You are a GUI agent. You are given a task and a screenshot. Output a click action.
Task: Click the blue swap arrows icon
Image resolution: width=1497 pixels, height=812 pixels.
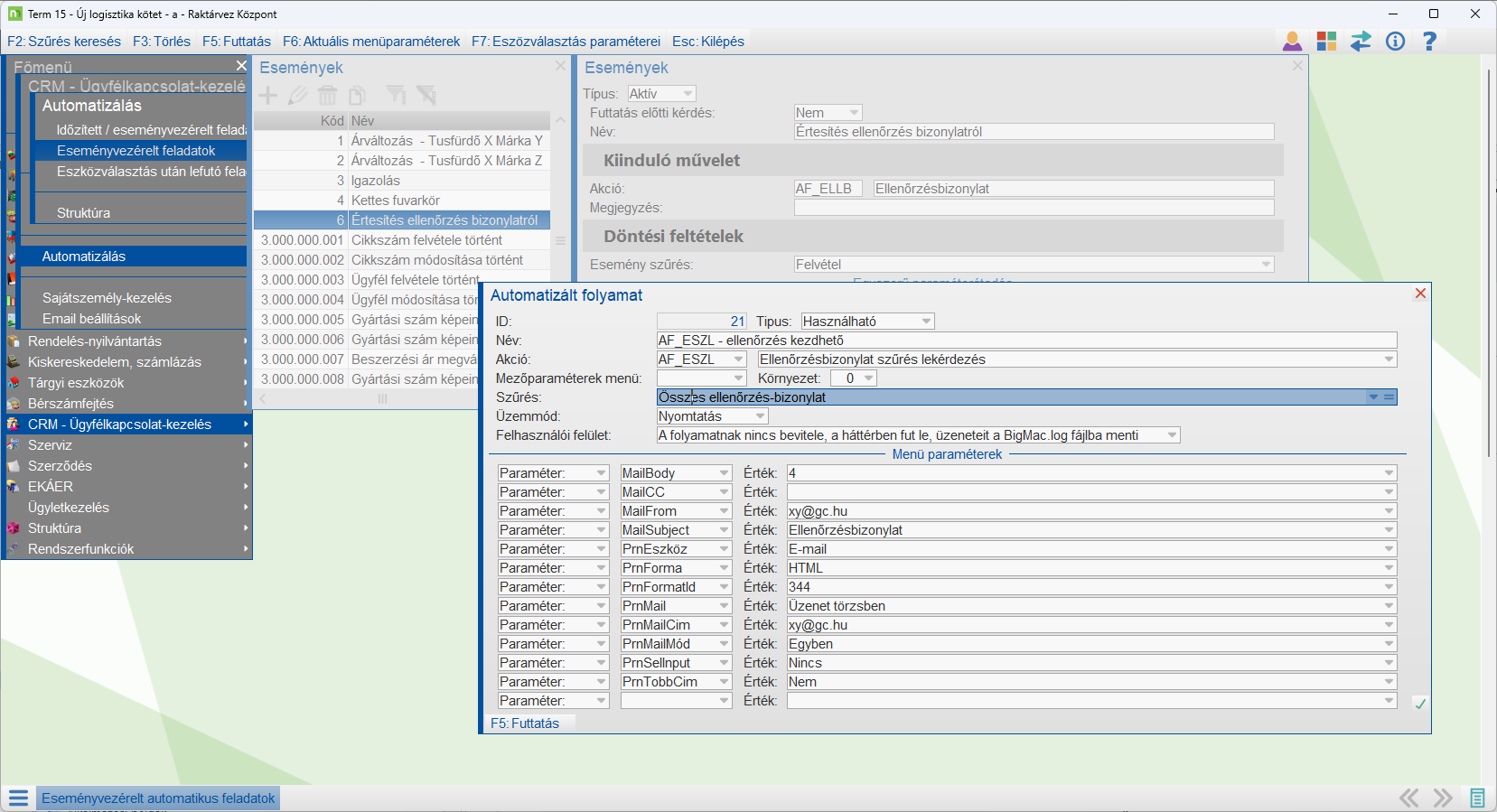click(1361, 42)
